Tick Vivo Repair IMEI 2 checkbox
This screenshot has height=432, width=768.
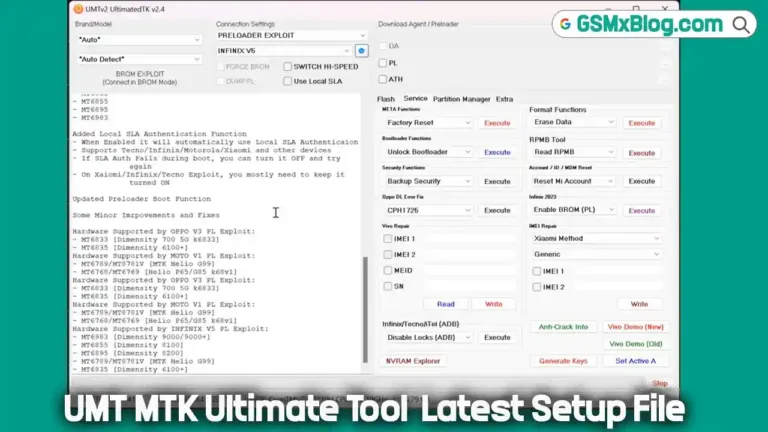pos(388,255)
